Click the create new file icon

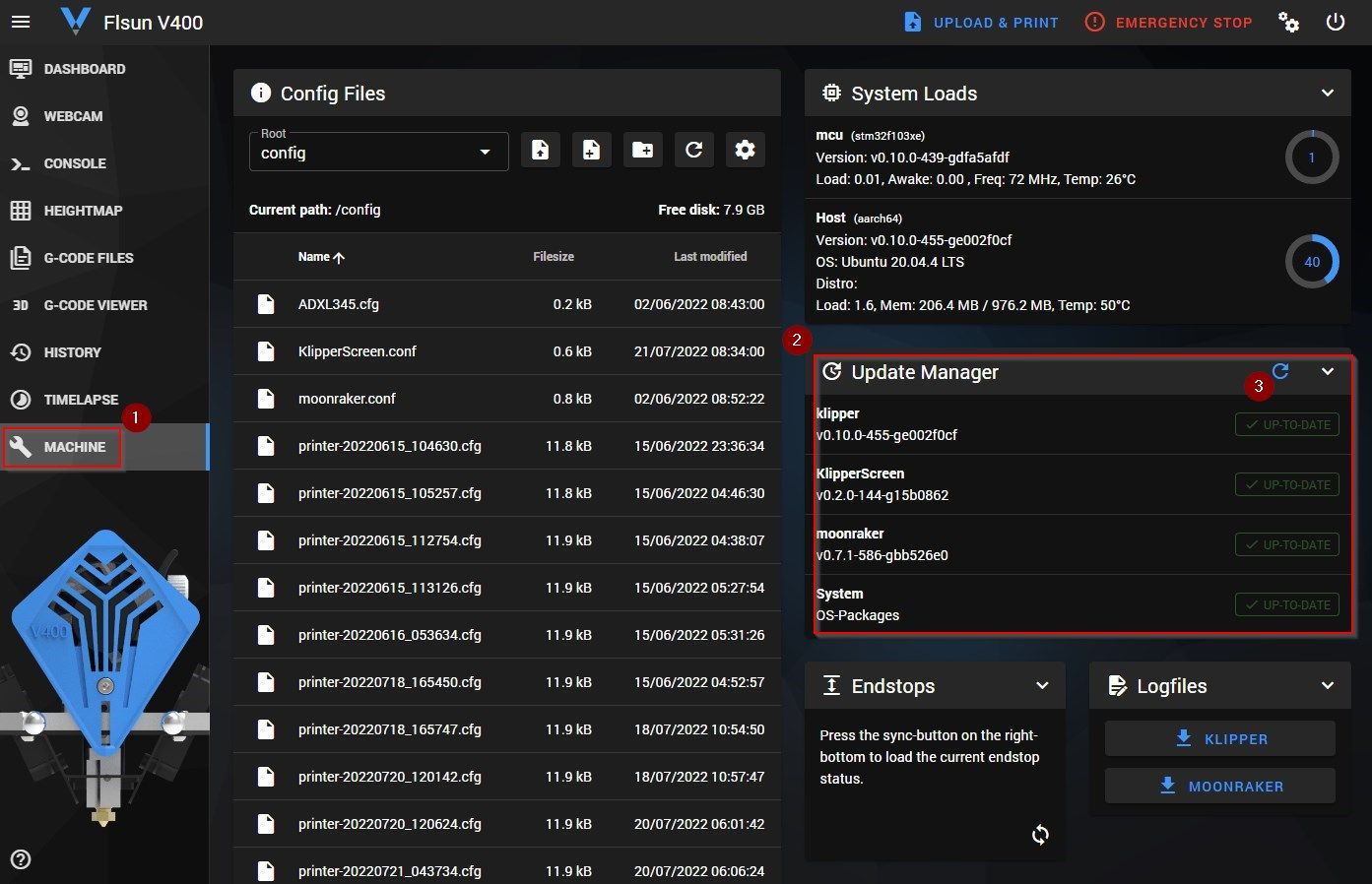tap(591, 150)
